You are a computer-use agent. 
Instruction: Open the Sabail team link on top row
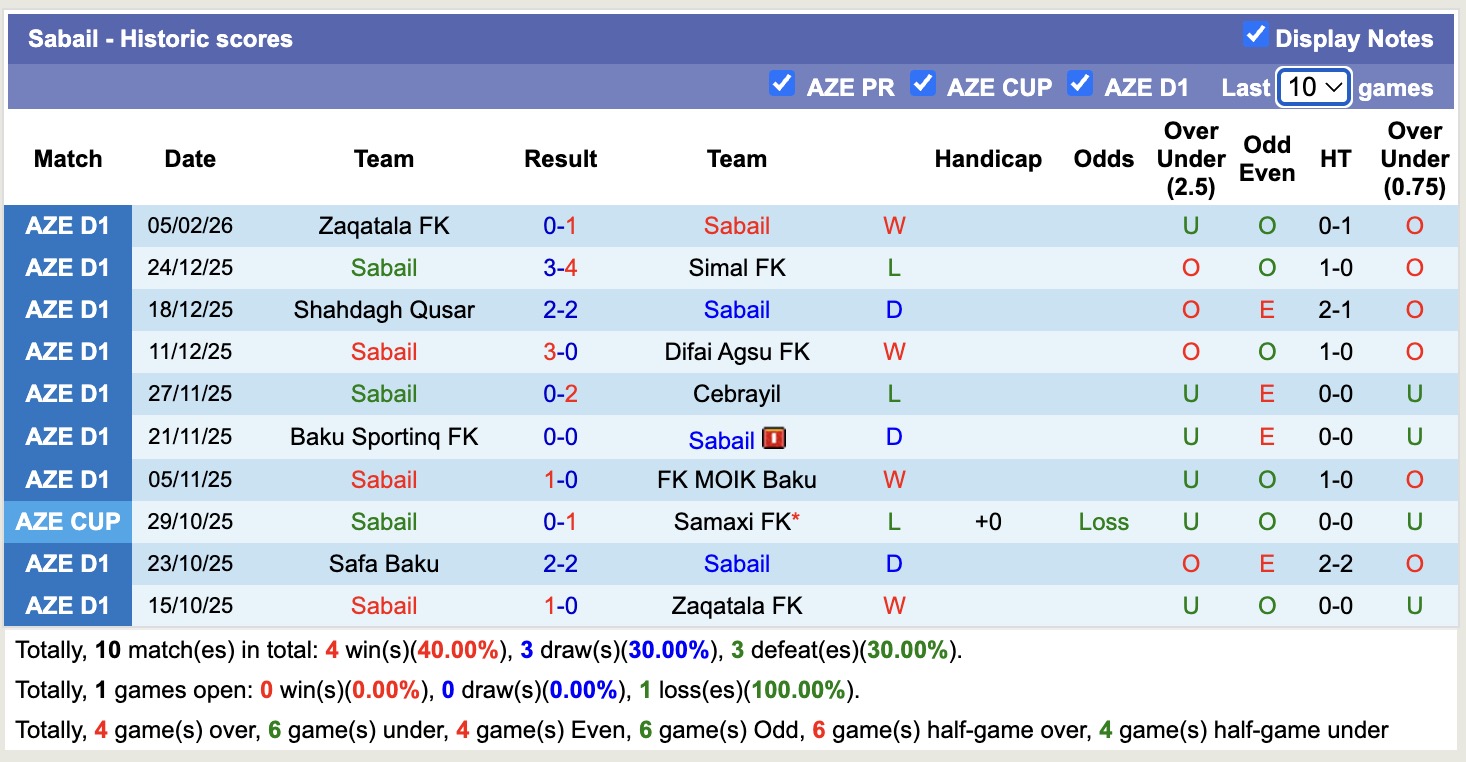(737, 225)
